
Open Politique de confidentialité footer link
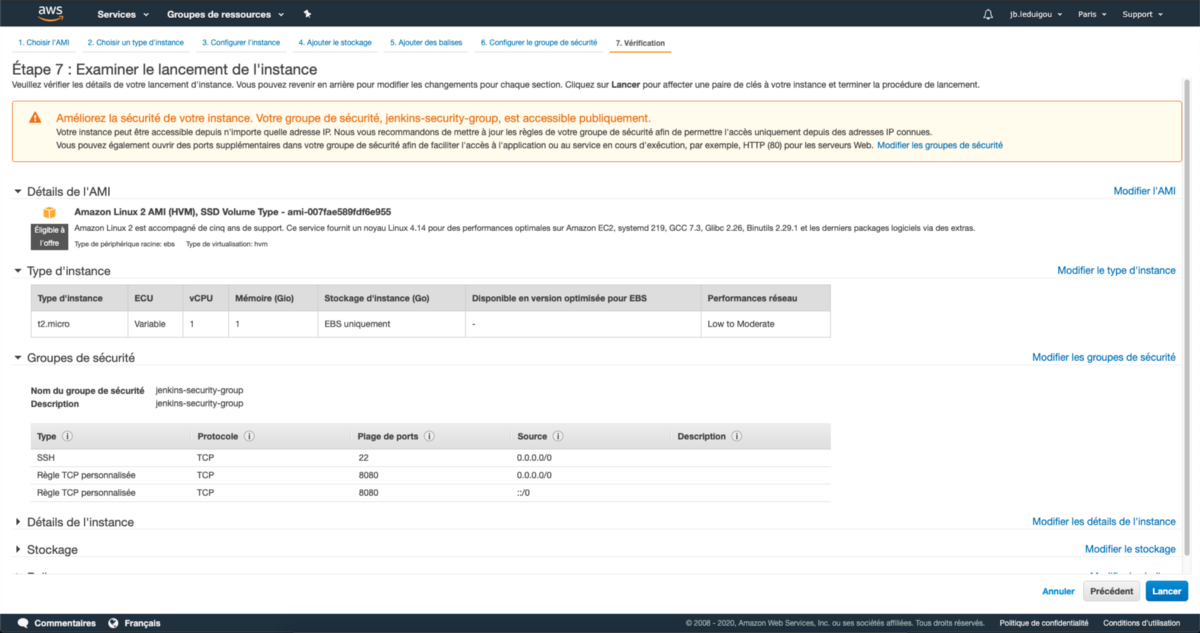[1043, 623]
